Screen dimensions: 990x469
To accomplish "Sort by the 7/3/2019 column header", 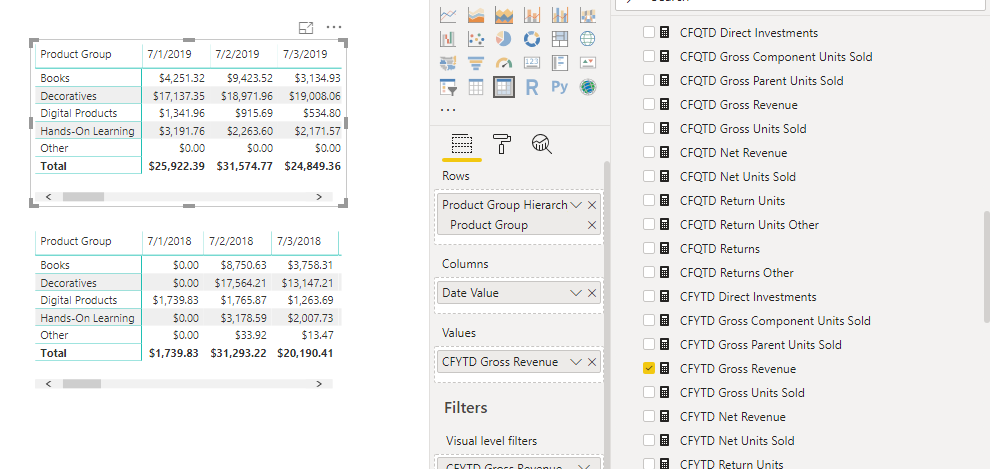I will [306, 54].
